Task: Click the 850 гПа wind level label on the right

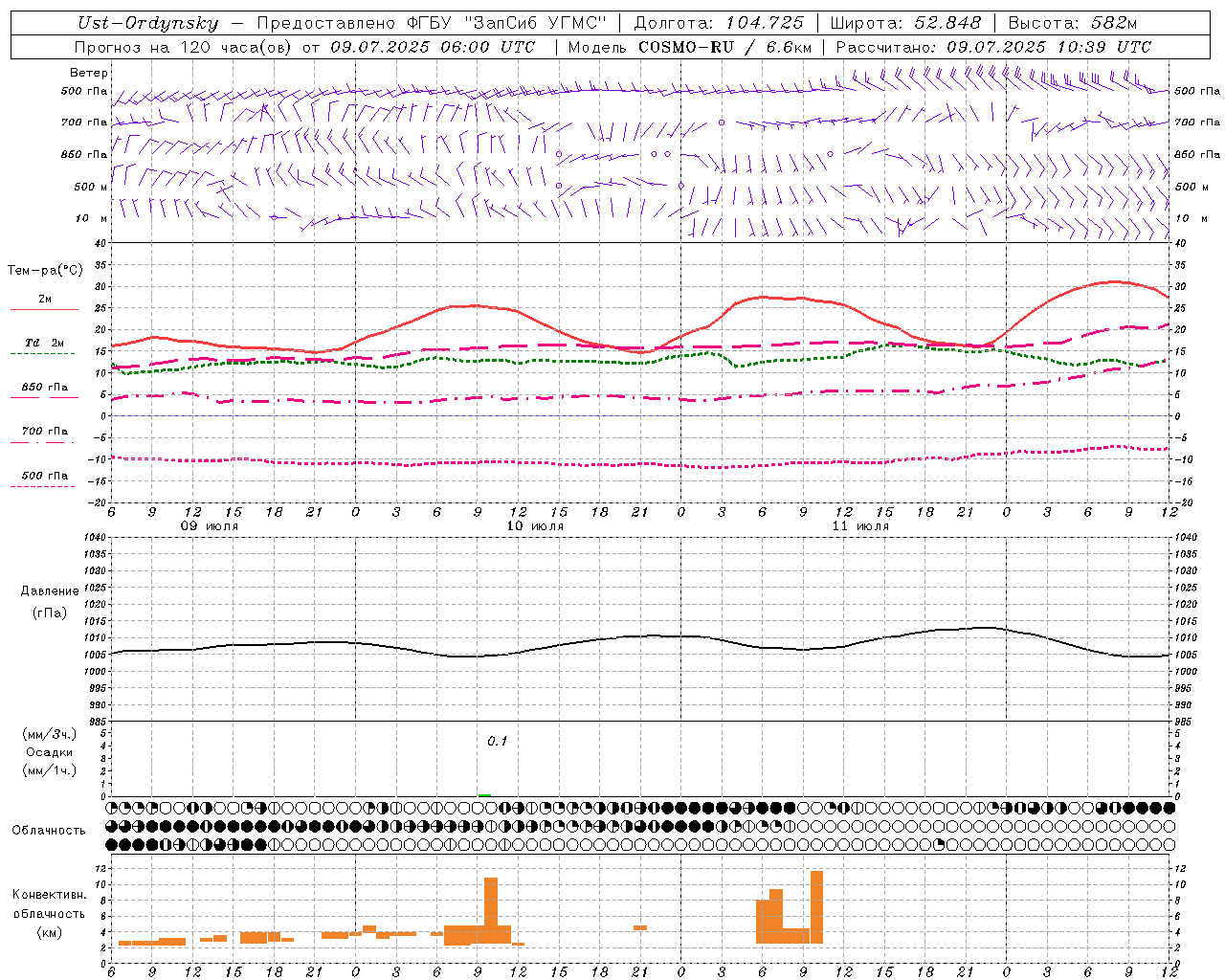Action: coord(1197,155)
